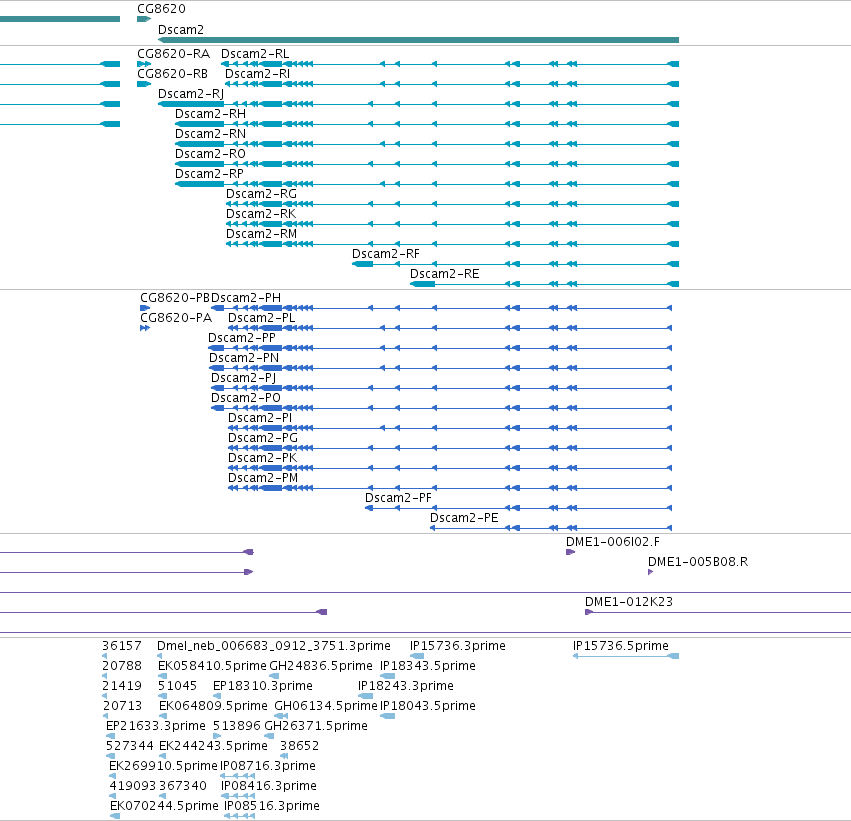Select protein Dscam2-PP
Viewport: 851px width, 821px height.
pyautogui.click(x=242, y=338)
